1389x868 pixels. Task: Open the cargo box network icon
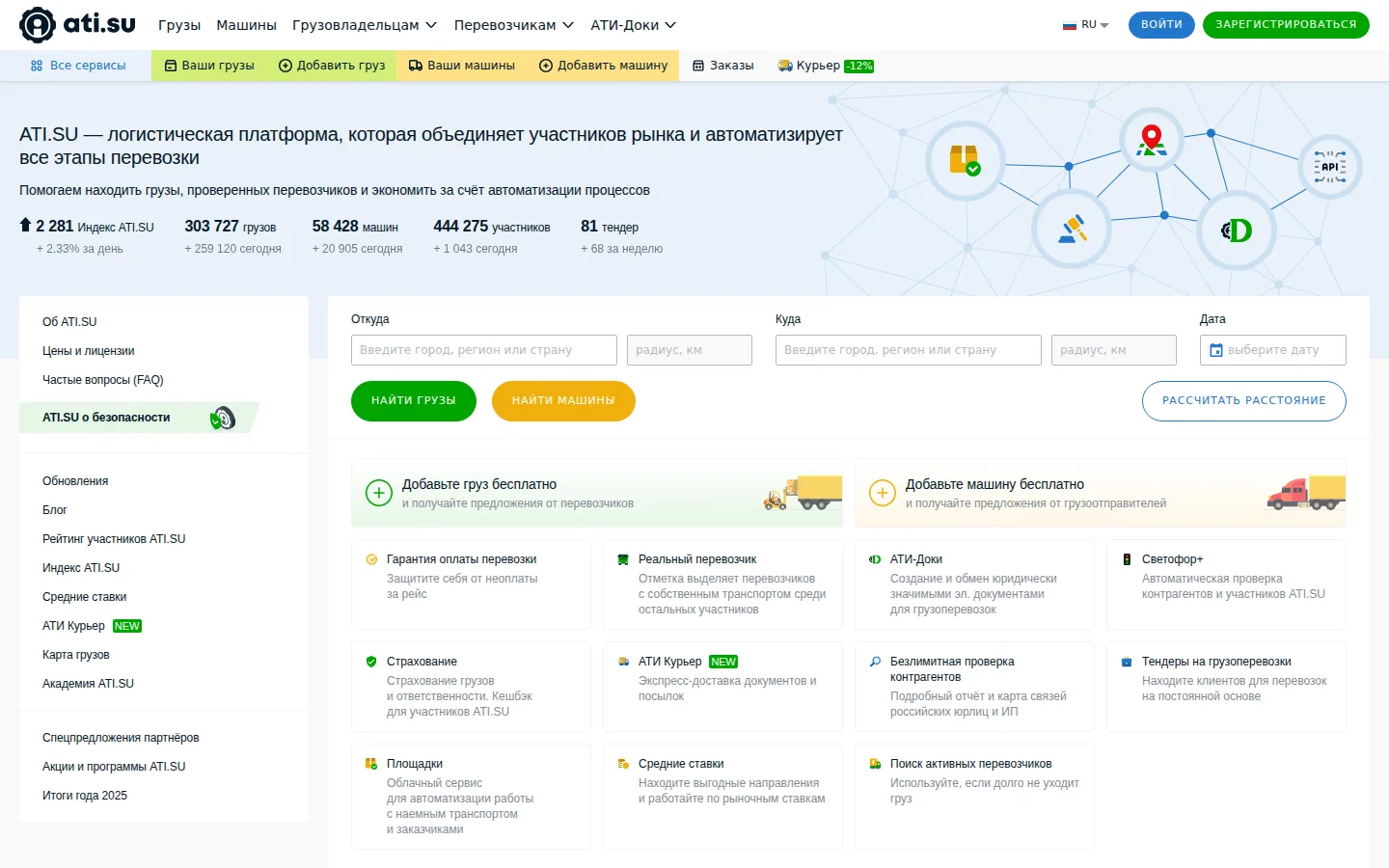click(965, 161)
